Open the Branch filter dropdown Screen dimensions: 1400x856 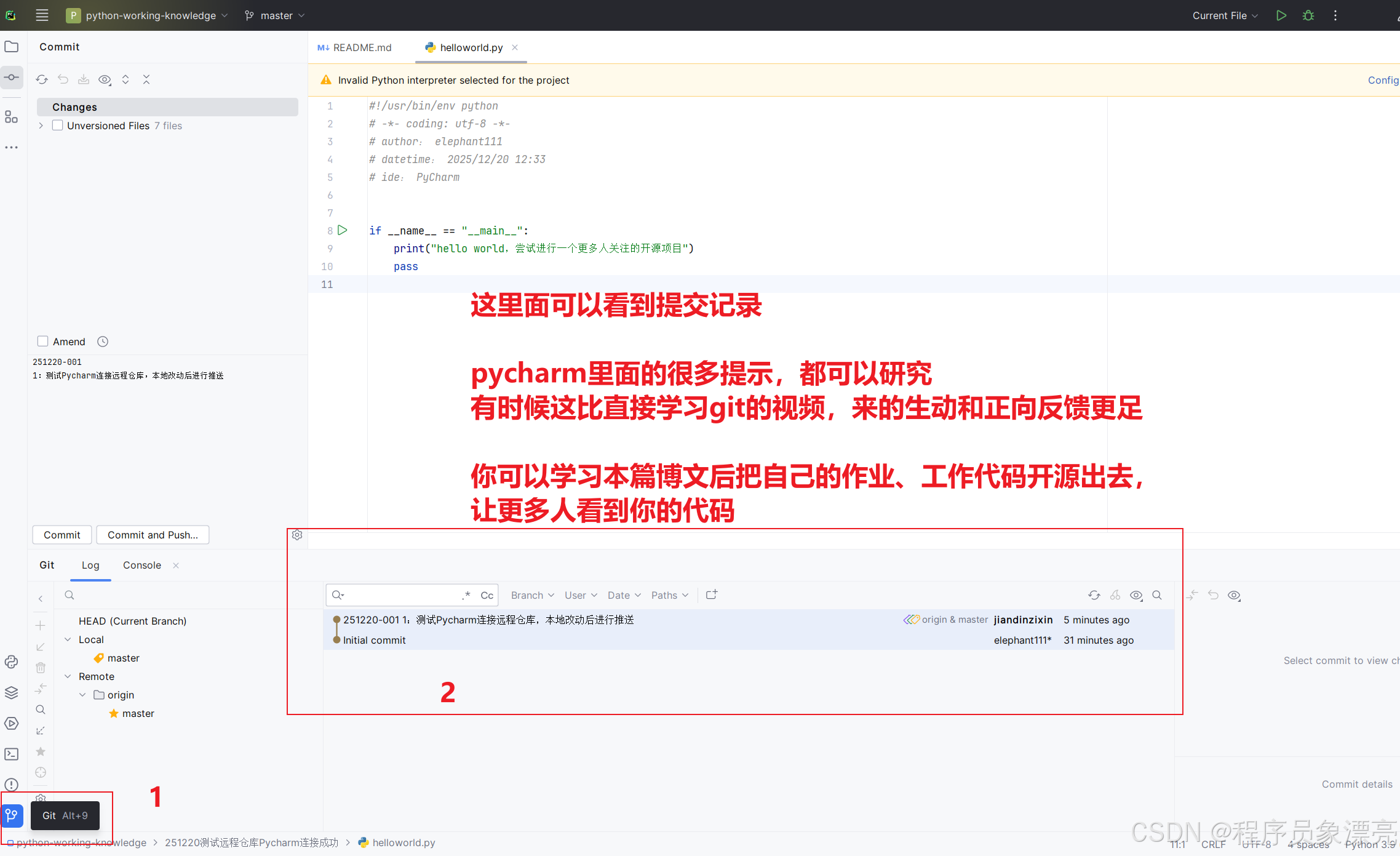pos(533,595)
